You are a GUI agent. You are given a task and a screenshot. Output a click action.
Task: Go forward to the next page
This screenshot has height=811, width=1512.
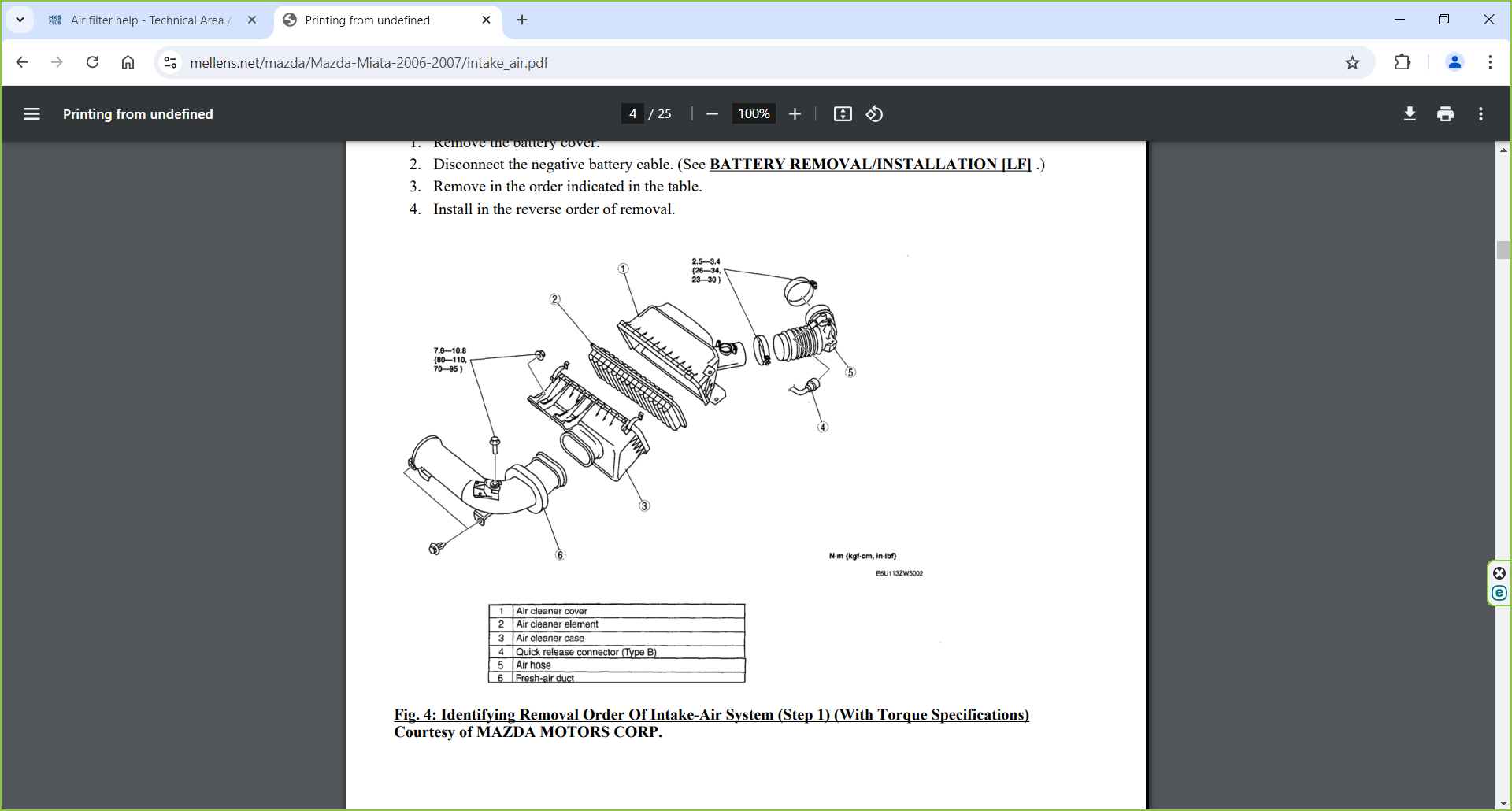(57, 62)
